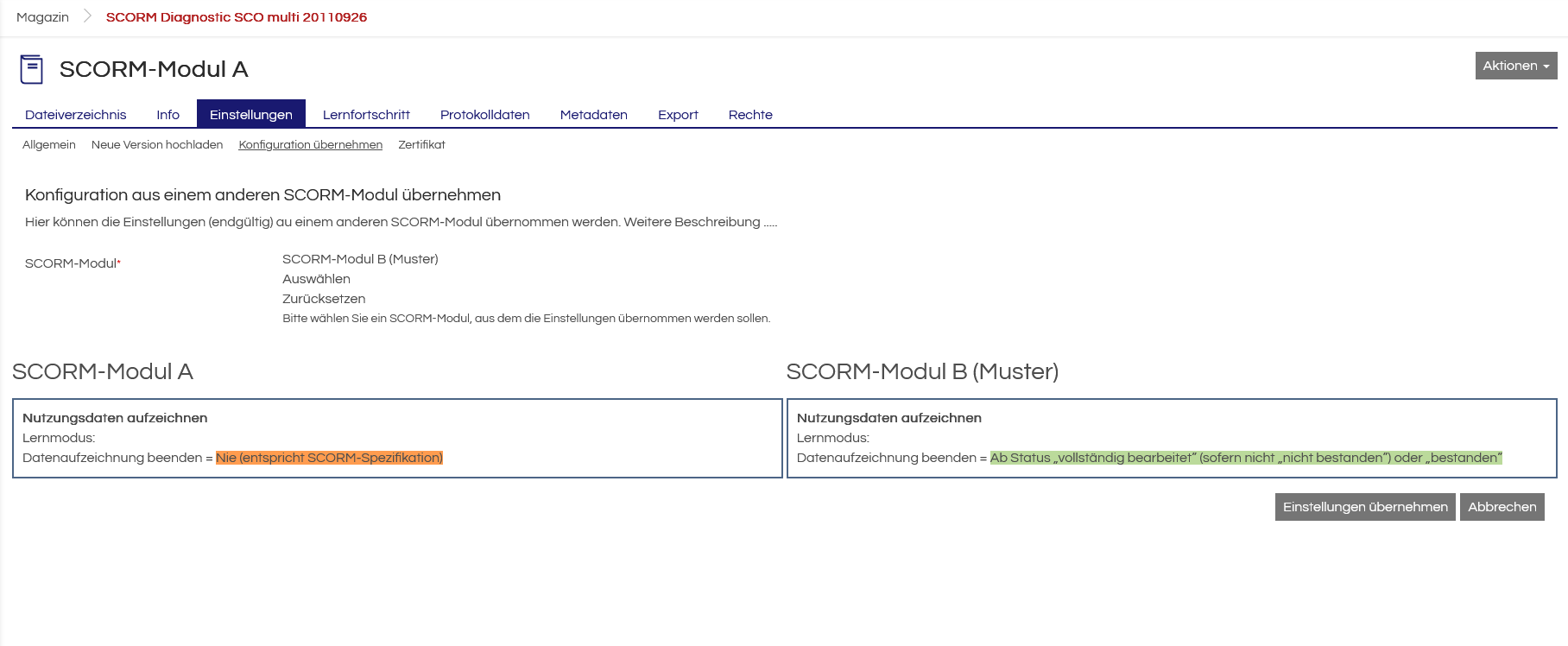Click the breadcrumb chevron after Magazin
The width and height of the screenshot is (1568, 646).
[x=87, y=16]
